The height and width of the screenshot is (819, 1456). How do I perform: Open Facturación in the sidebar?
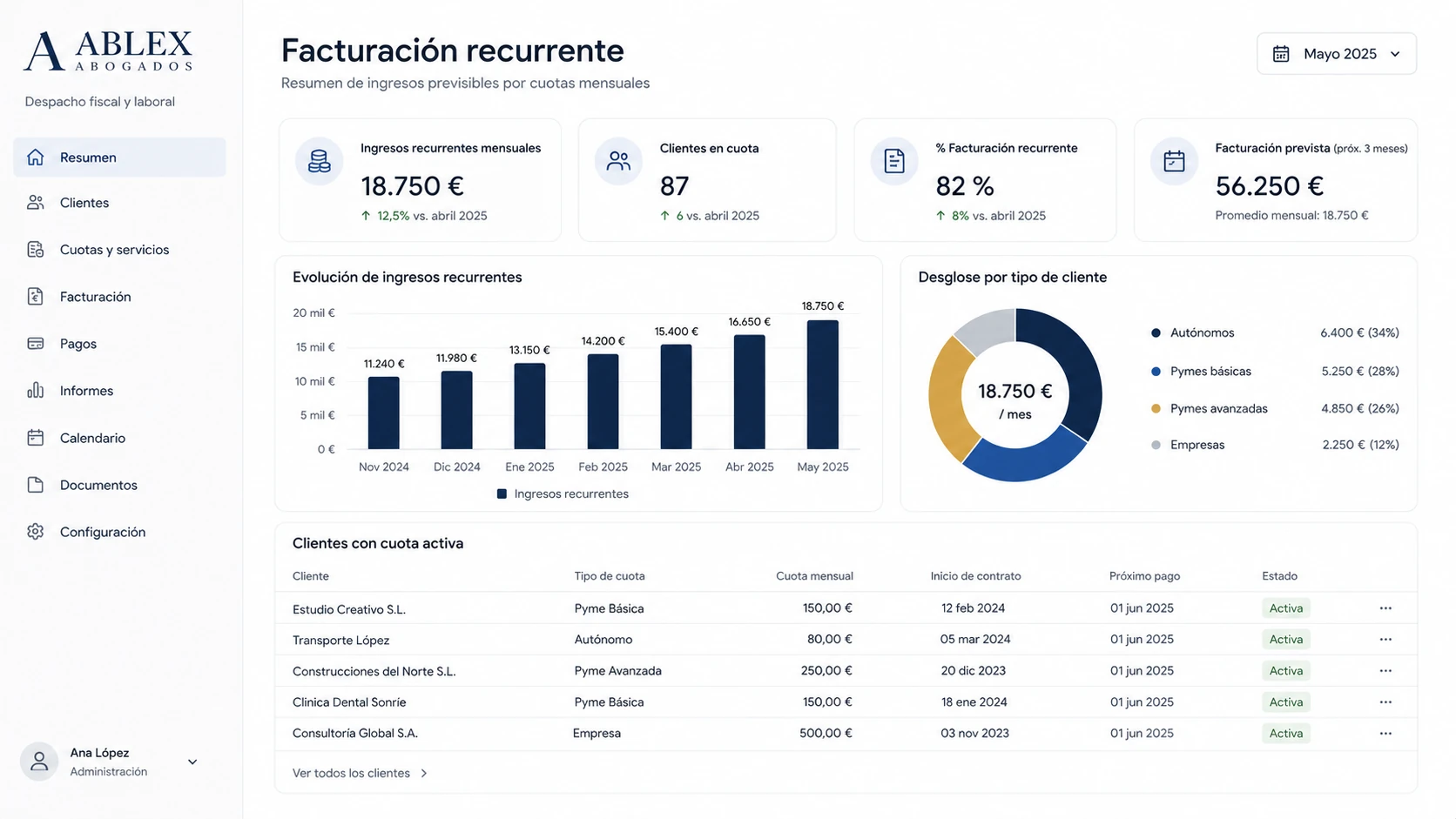pyautogui.click(x=119, y=297)
